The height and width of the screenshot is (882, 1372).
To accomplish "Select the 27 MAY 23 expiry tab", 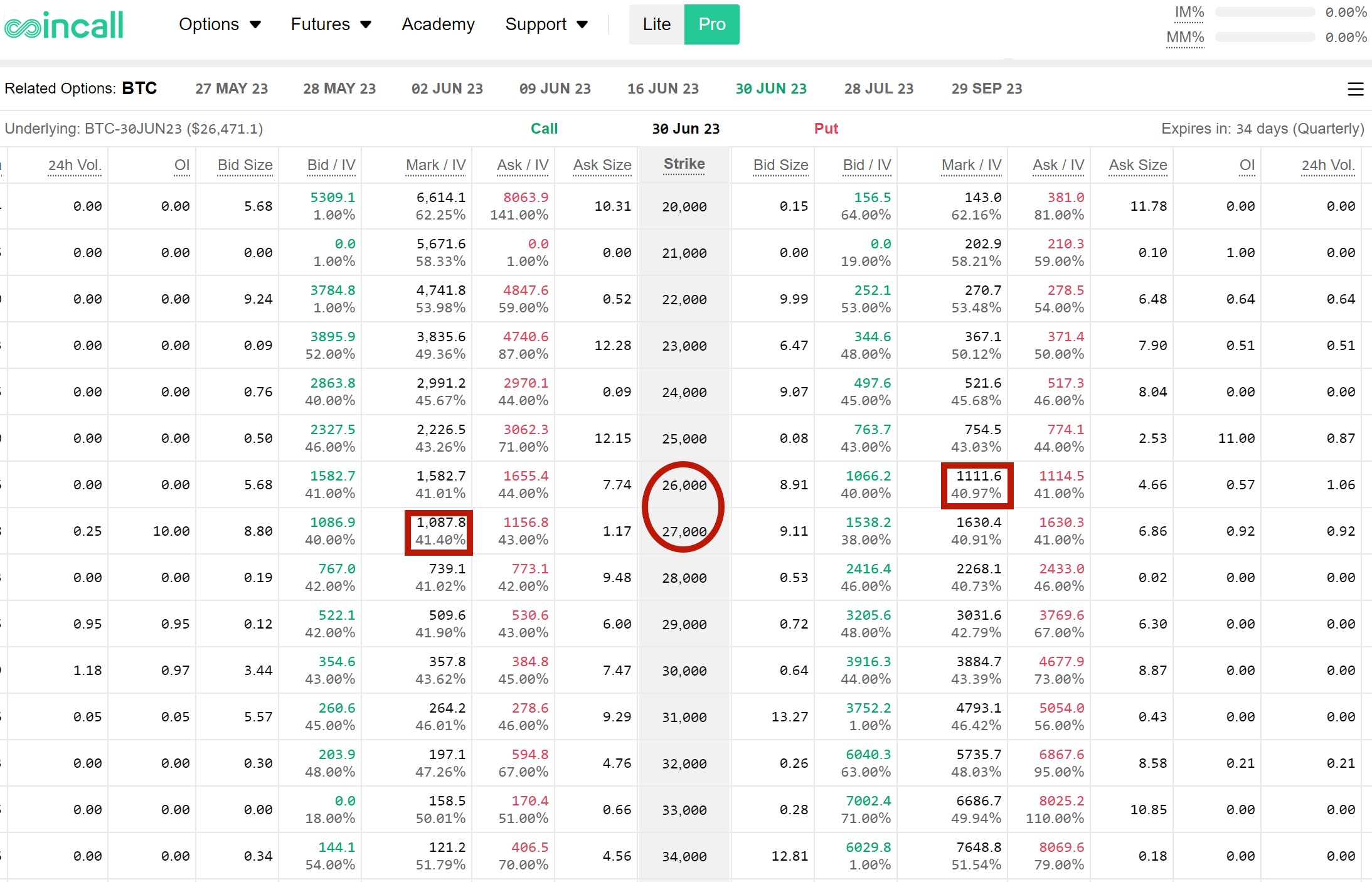I will tap(231, 89).
